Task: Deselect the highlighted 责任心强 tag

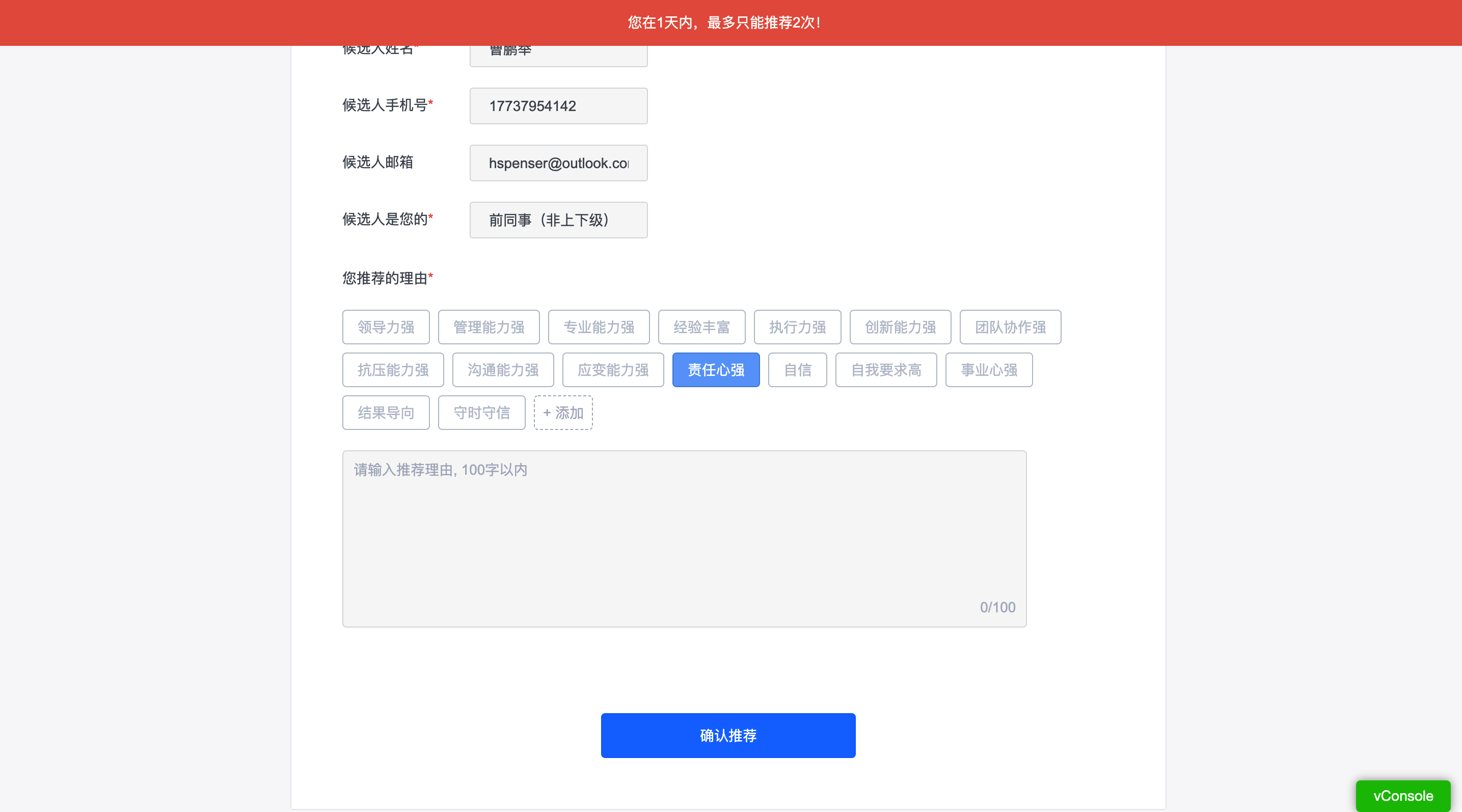Action: 716,370
